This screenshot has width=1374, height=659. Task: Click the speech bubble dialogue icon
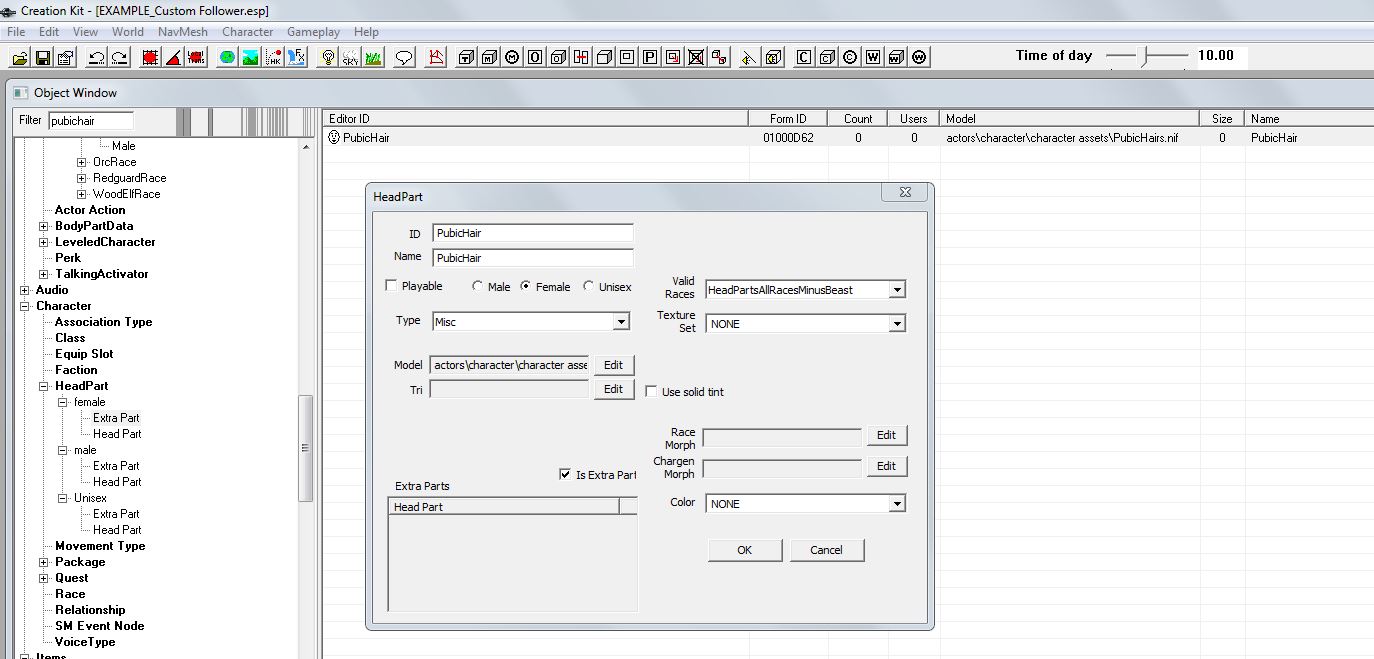[x=404, y=57]
